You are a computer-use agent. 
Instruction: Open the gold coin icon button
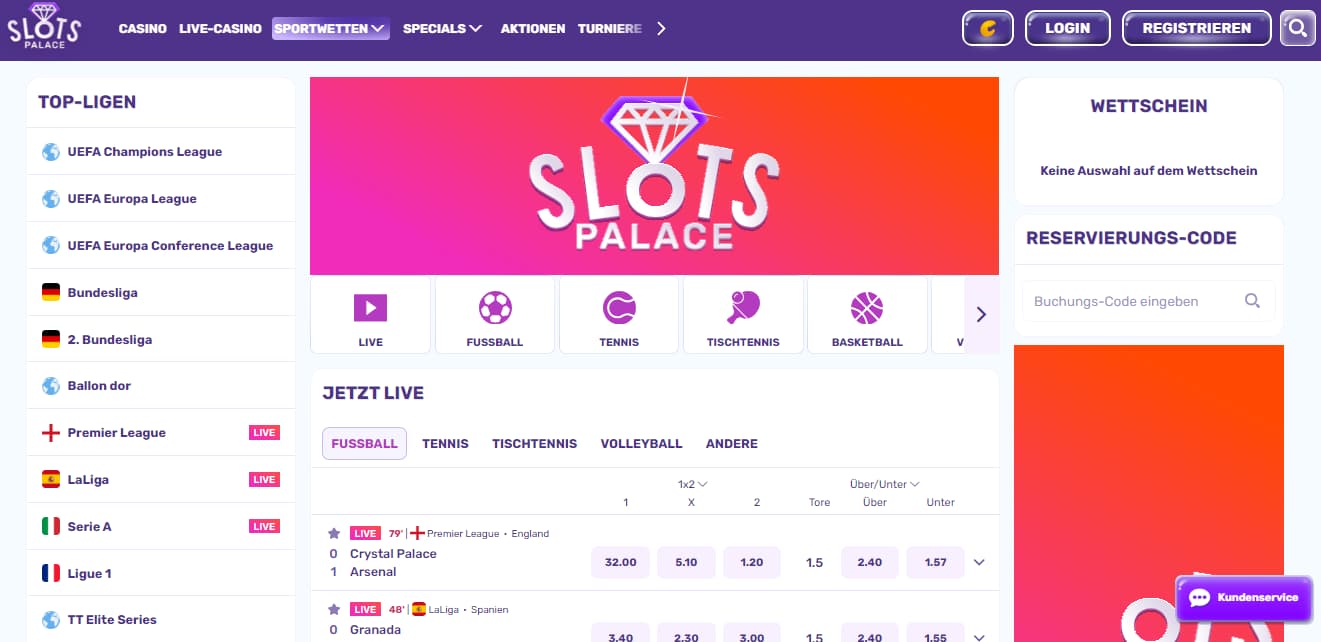[988, 28]
